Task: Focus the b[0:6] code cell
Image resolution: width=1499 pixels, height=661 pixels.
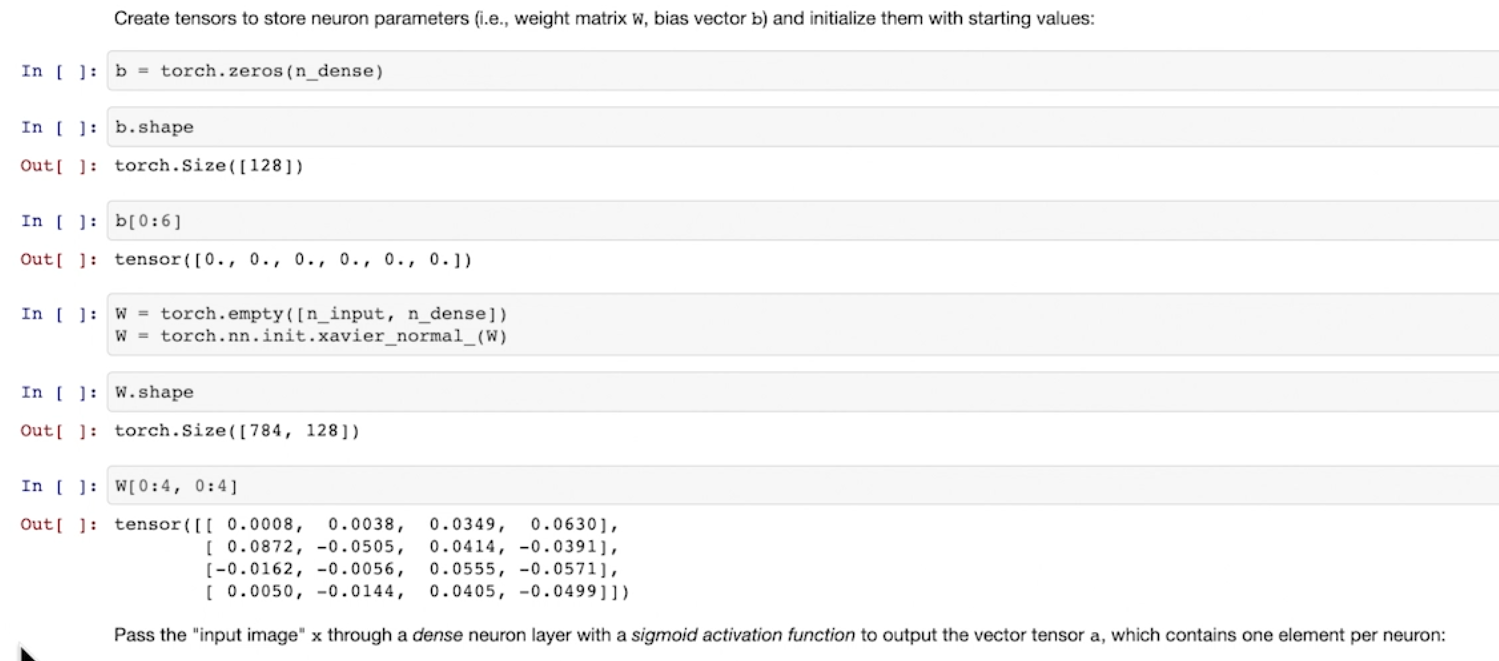Action: (x=800, y=221)
